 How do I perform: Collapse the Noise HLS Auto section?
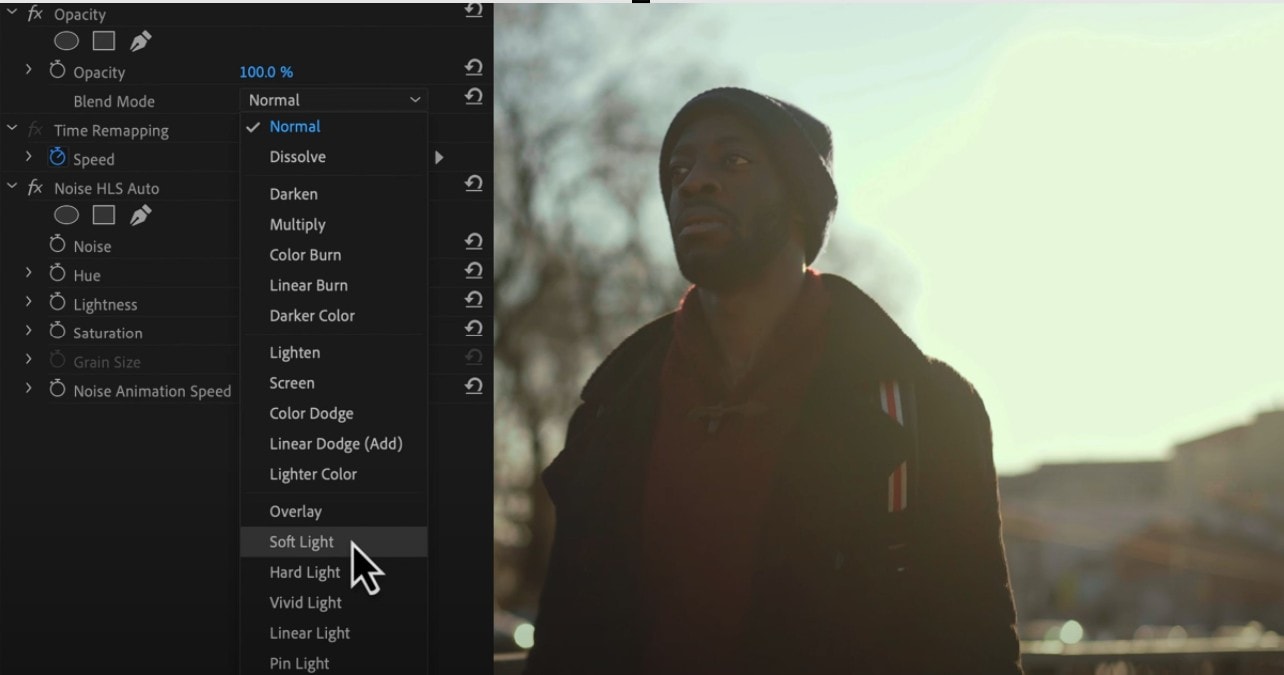(12, 187)
